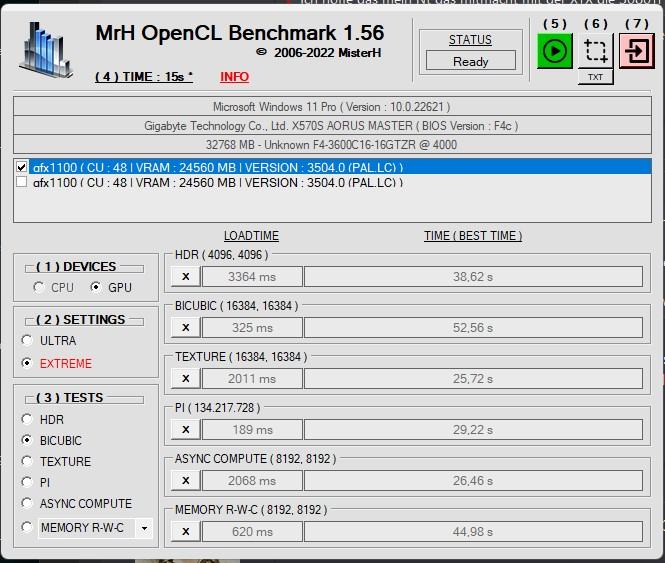Click the MEMORY R-W-C loadtime 620 ms
The width and height of the screenshot is (665, 563).
pyautogui.click(x=252, y=531)
